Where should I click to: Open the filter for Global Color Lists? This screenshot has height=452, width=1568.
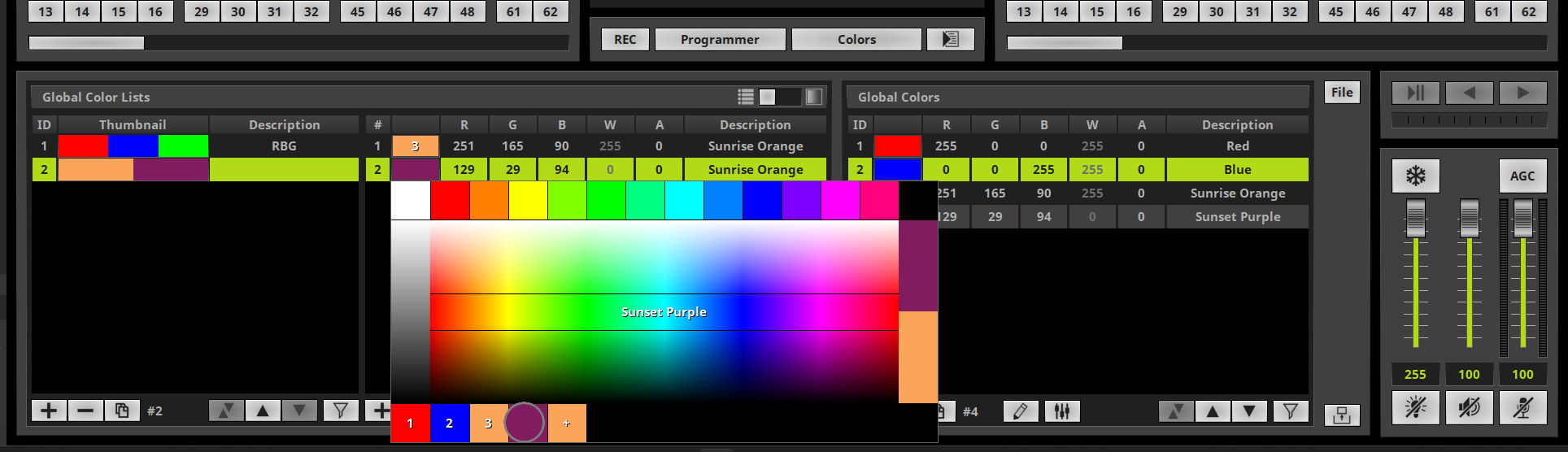point(341,411)
